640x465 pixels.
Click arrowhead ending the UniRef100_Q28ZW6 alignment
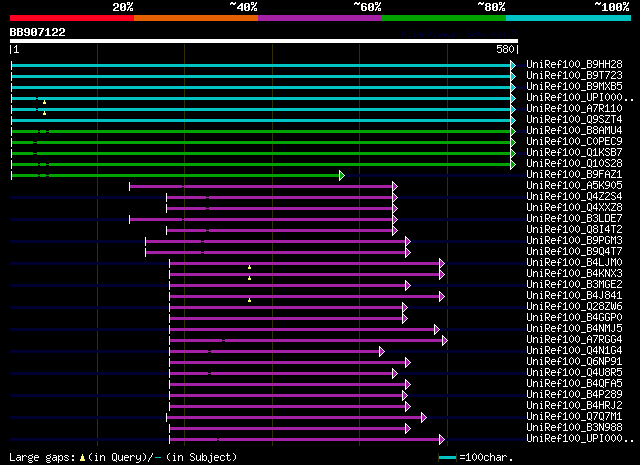tap(404, 307)
